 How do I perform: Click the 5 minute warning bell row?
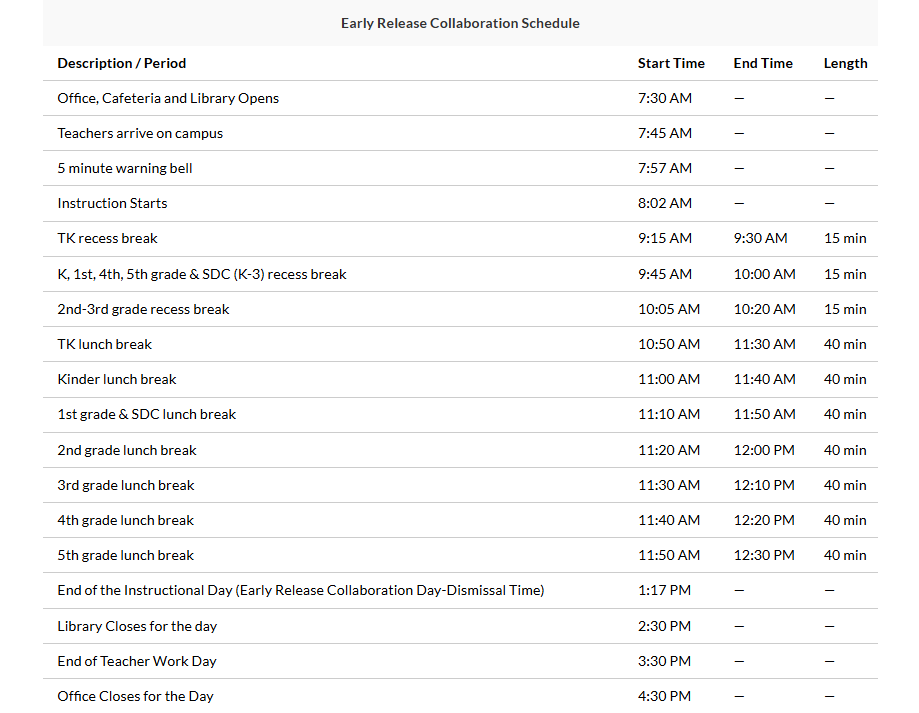point(125,168)
